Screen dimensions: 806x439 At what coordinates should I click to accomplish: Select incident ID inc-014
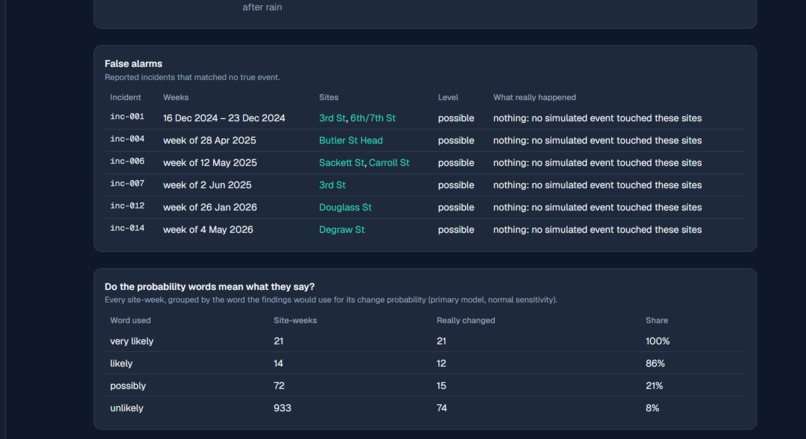tap(127, 228)
